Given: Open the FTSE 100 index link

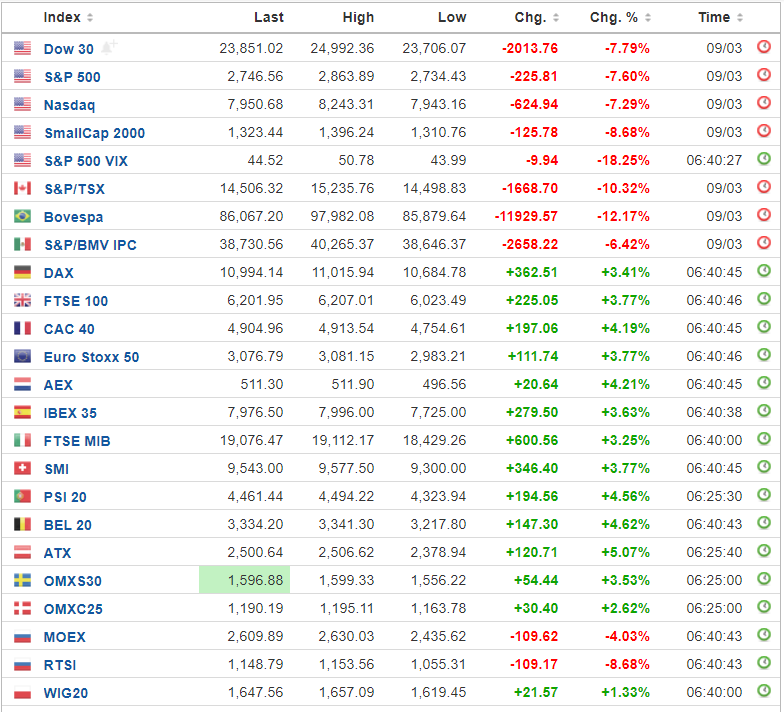Looking at the screenshot, I should pyautogui.click(x=76, y=301).
